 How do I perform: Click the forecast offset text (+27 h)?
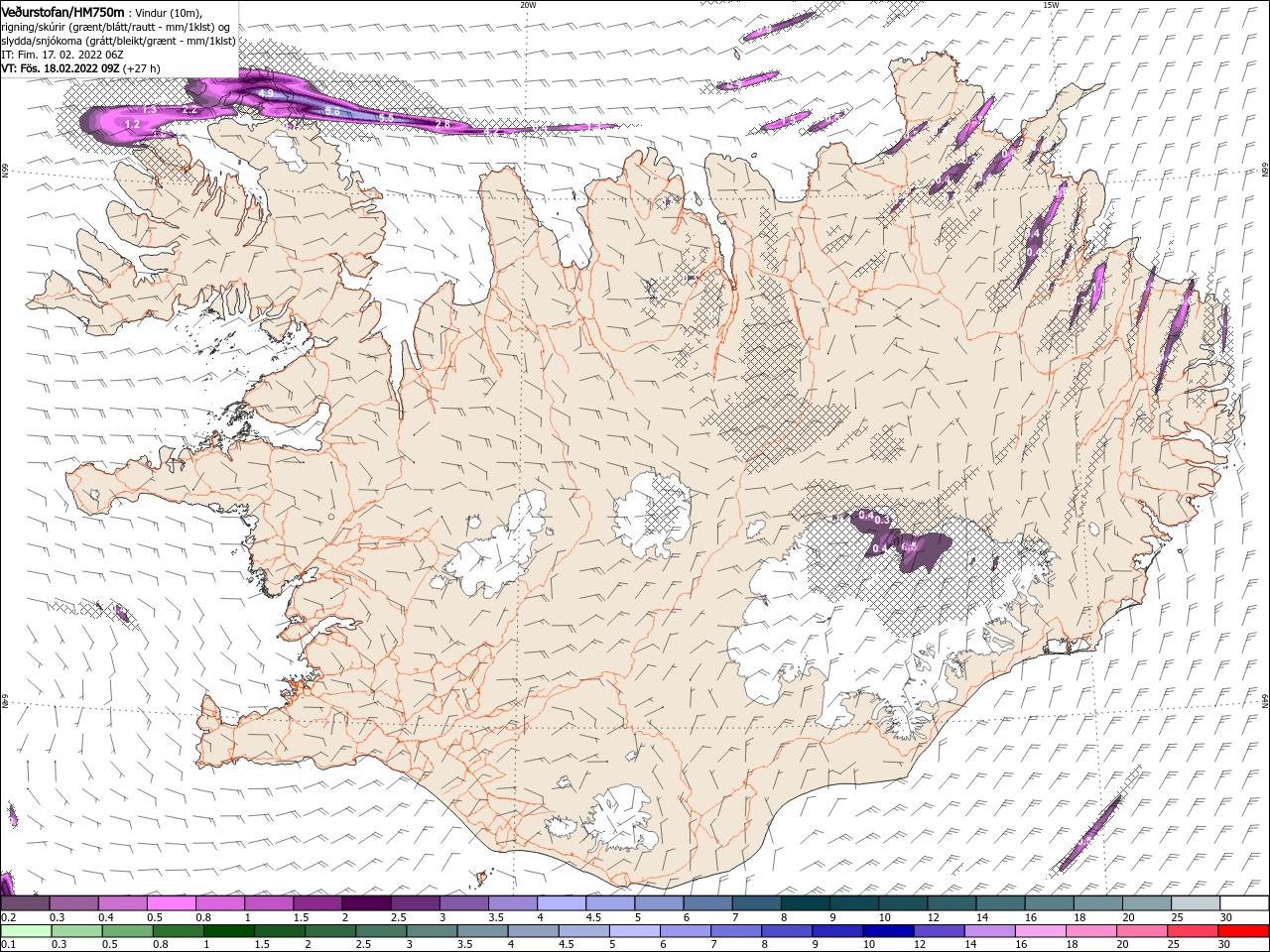click(142, 68)
